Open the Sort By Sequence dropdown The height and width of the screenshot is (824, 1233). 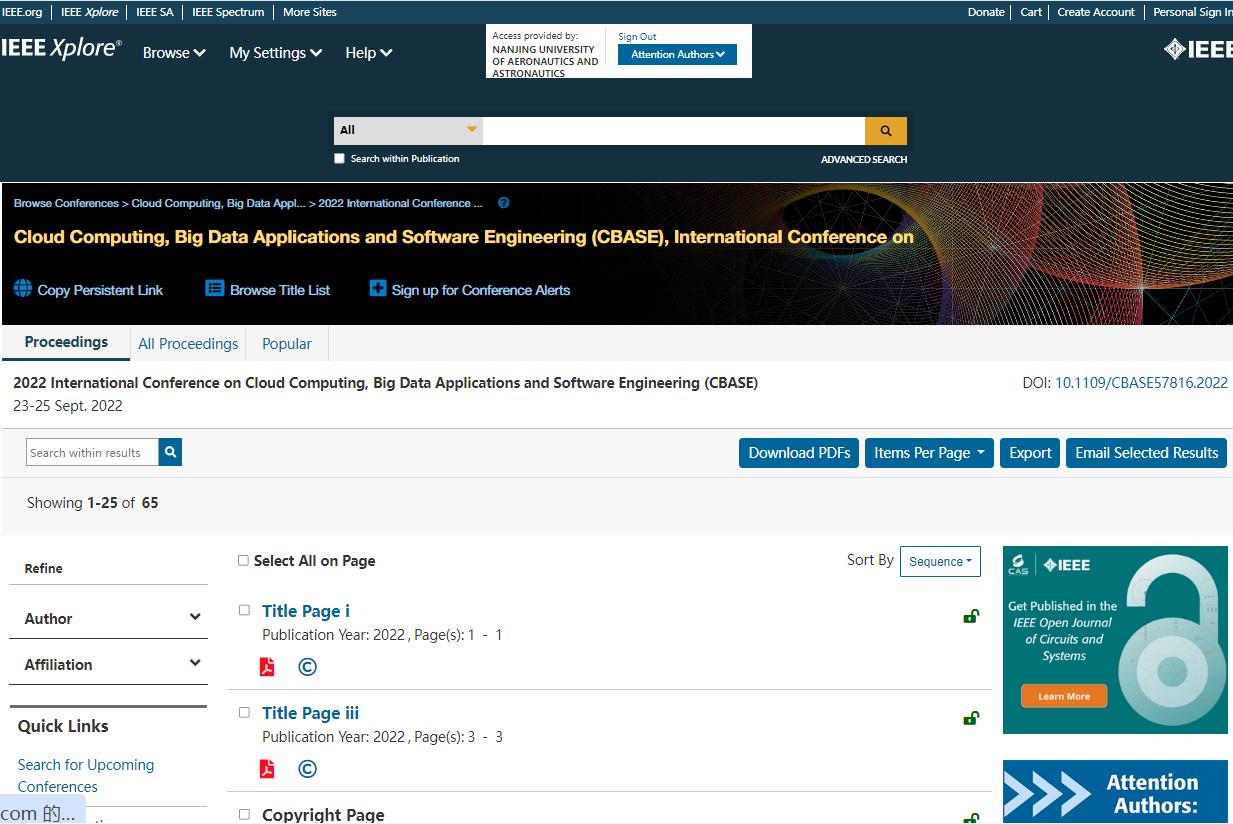pyautogui.click(x=940, y=562)
